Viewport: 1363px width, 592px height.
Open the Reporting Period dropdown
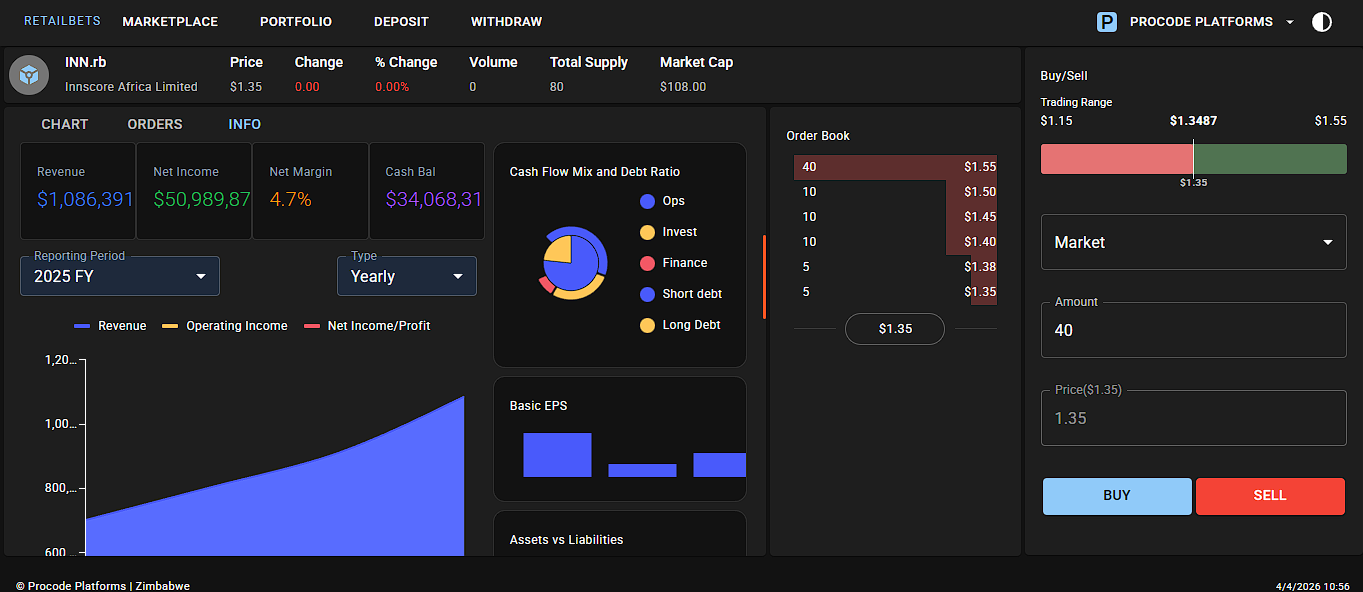120,276
